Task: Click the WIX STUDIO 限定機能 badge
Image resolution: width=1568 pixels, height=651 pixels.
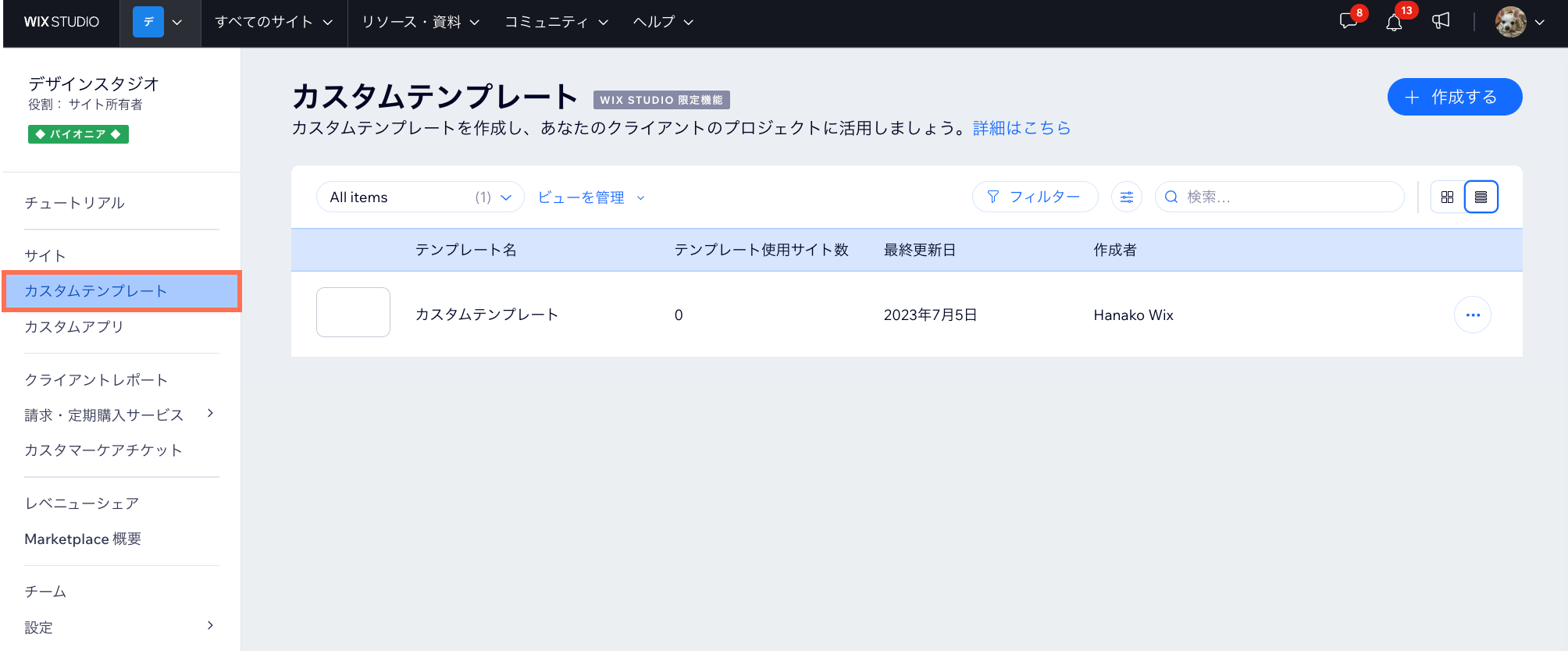Action: [x=661, y=100]
